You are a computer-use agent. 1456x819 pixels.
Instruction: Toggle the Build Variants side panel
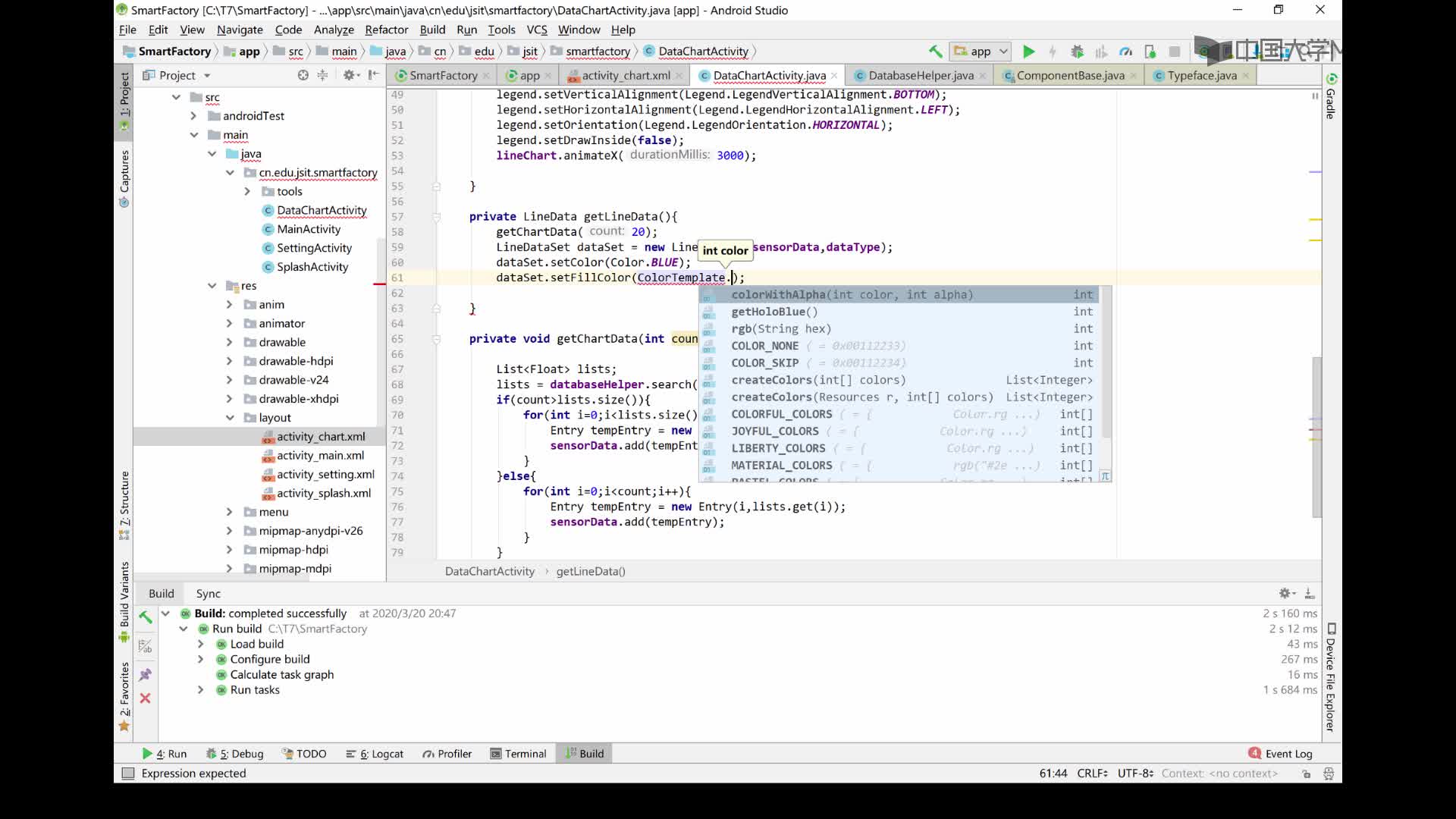point(124,602)
